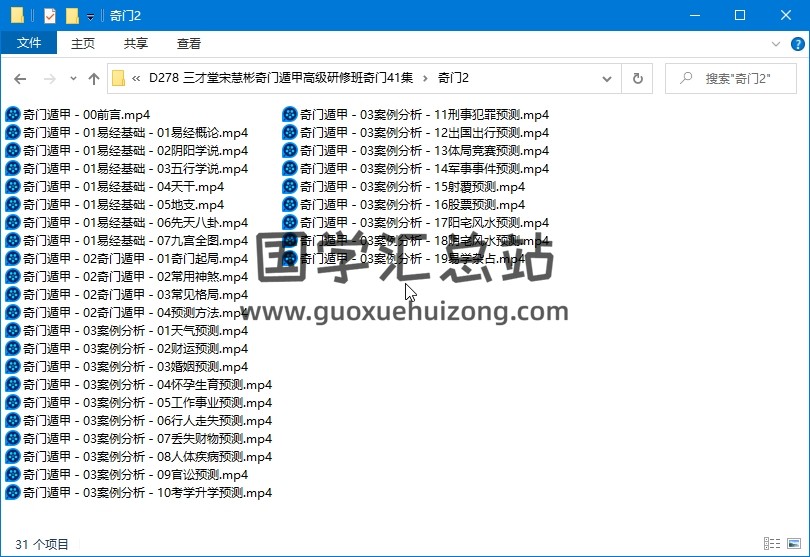The width and height of the screenshot is (810, 557).
Task: Click the window folder icon in title bar
Action: [x=17, y=16]
